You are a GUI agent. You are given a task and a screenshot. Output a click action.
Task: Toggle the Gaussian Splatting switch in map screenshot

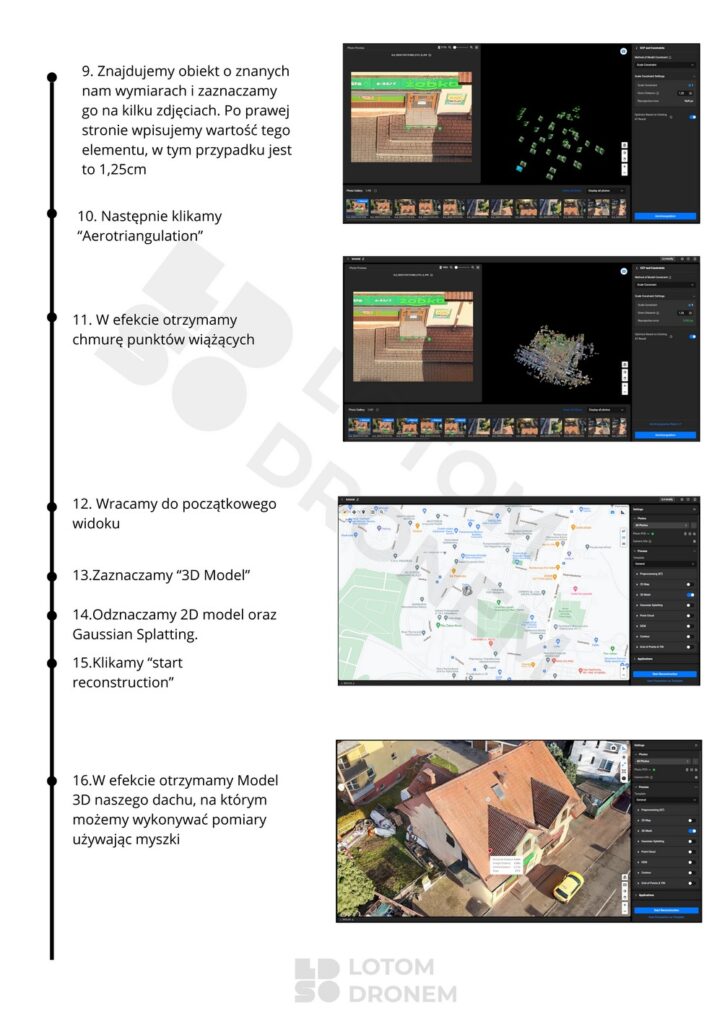click(690, 605)
